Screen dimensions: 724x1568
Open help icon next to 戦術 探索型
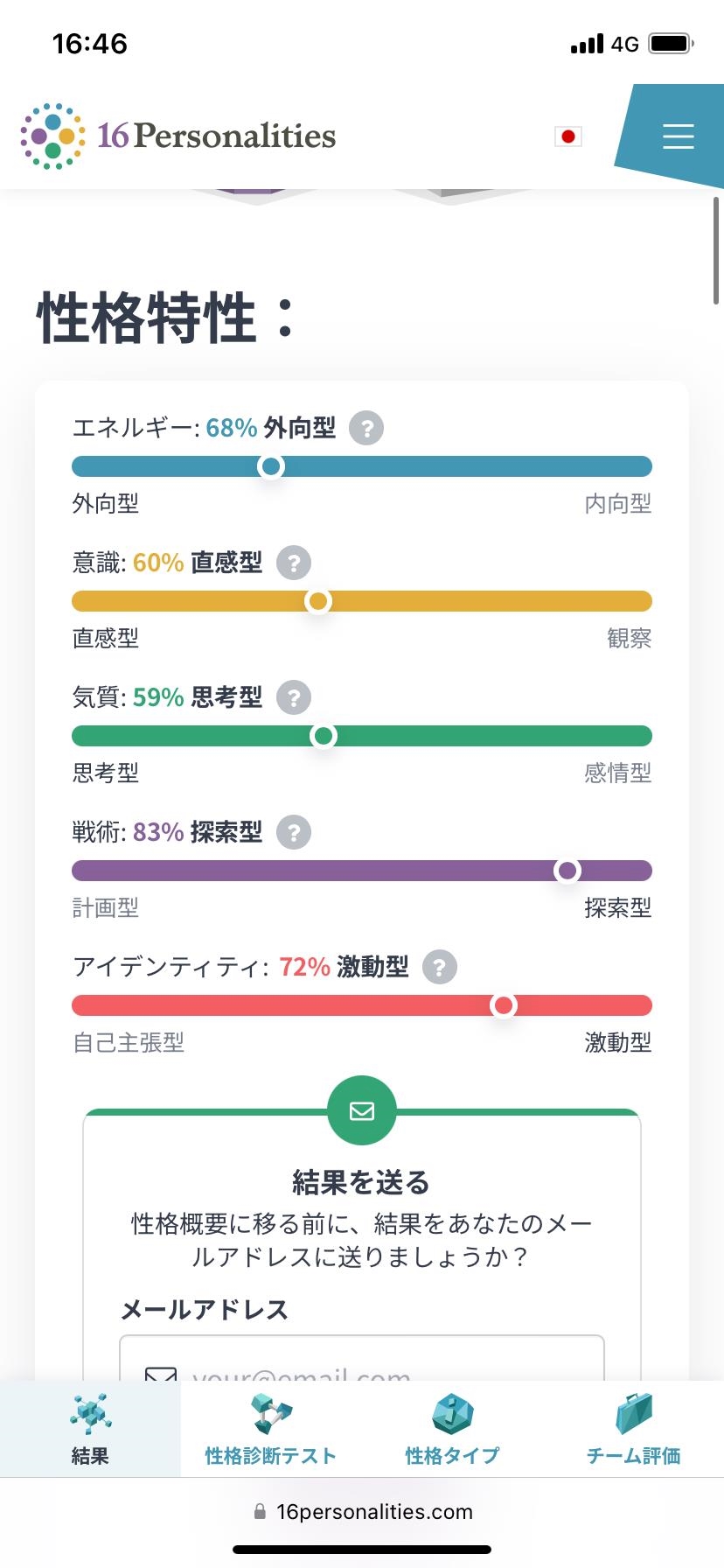click(294, 832)
